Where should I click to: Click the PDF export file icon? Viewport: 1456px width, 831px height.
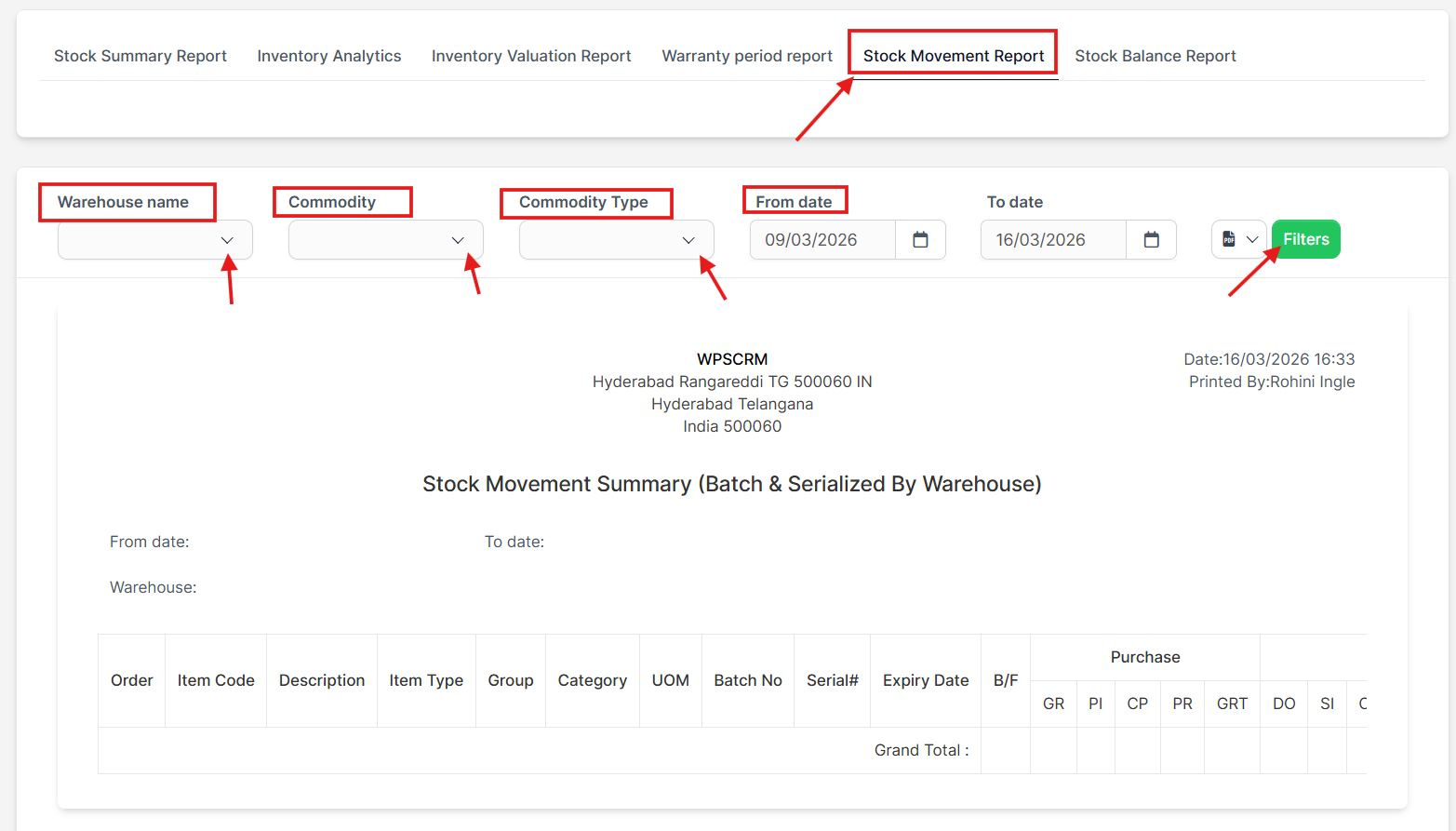coord(1229,239)
